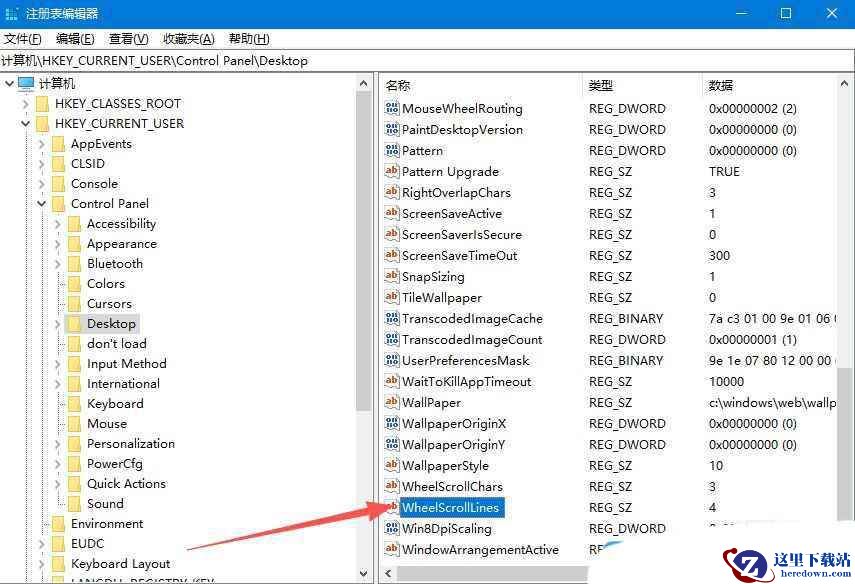
Task: Open the 帮助(H) menu
Action: (x=249, y=39)
